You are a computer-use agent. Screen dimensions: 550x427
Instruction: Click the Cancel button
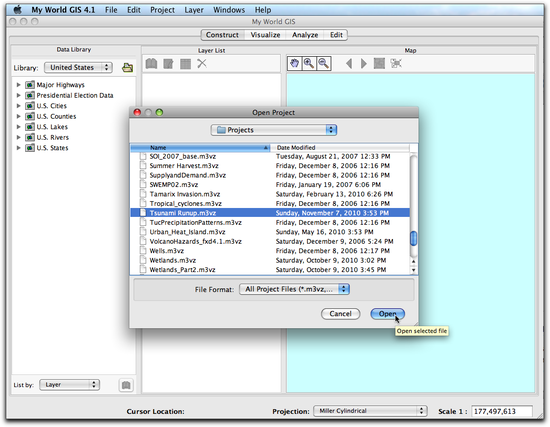340,314
